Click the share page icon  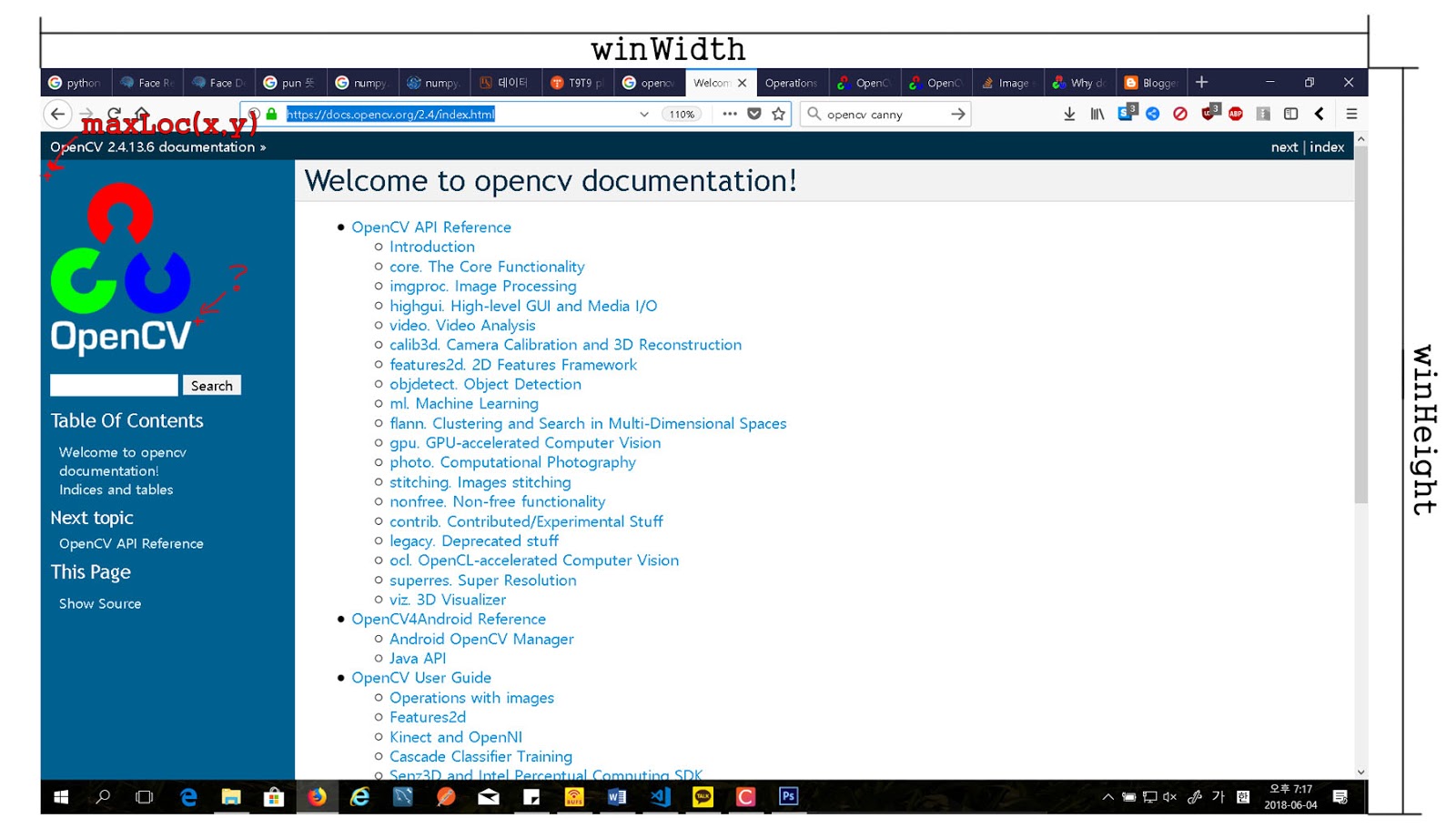(x=1152, y=114)
